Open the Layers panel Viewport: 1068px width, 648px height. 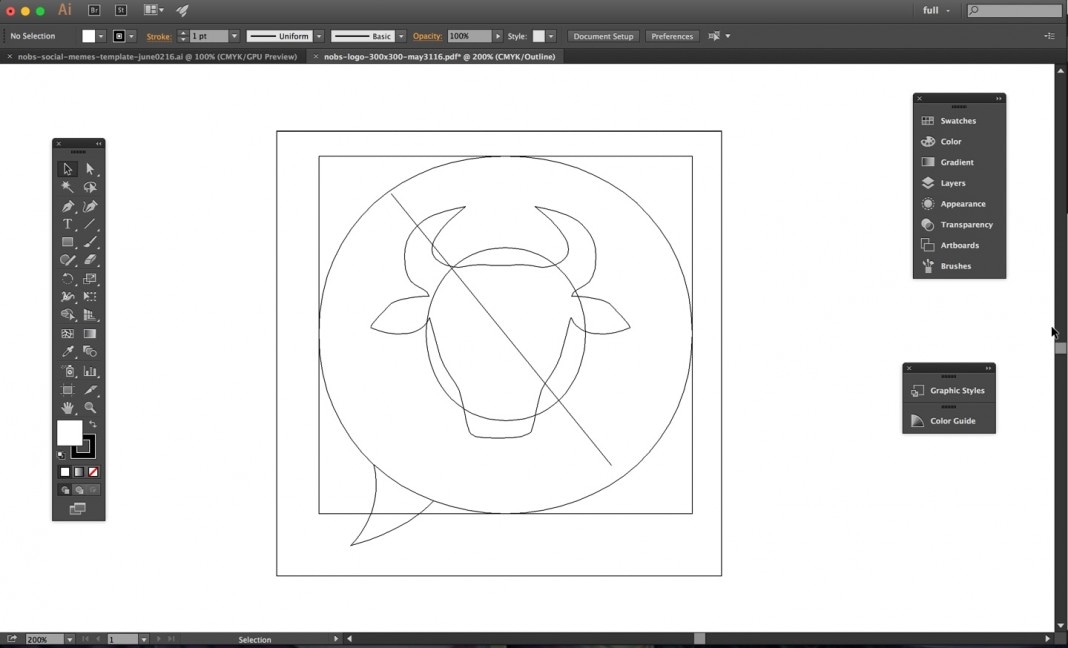point(952,183)
